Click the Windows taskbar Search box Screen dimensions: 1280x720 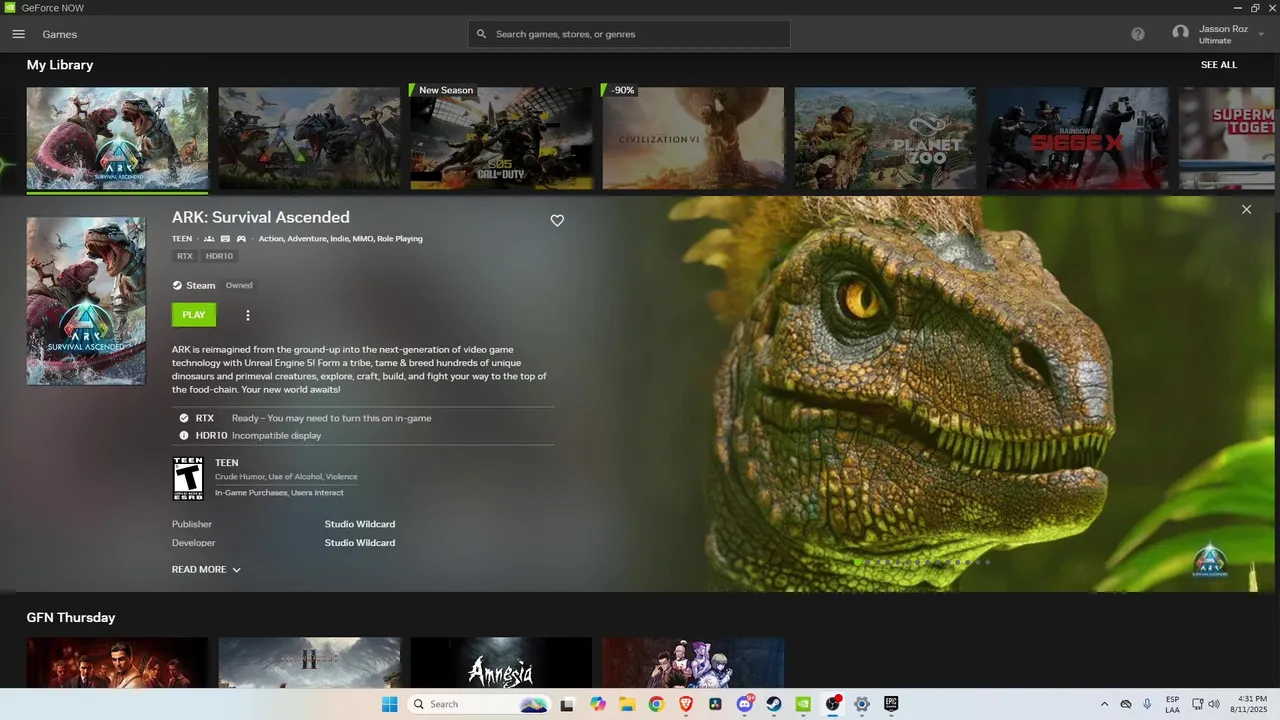[479, 704]
